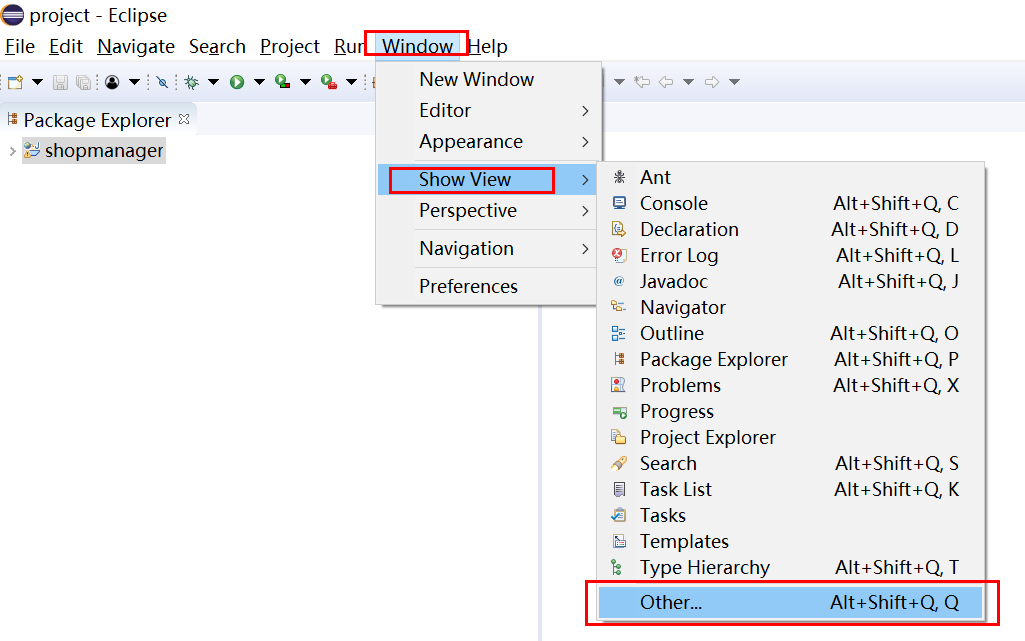Open the Project menu
Image resolution: width=1025 pixels, height=641 pixels.
(x=290, y=46)
